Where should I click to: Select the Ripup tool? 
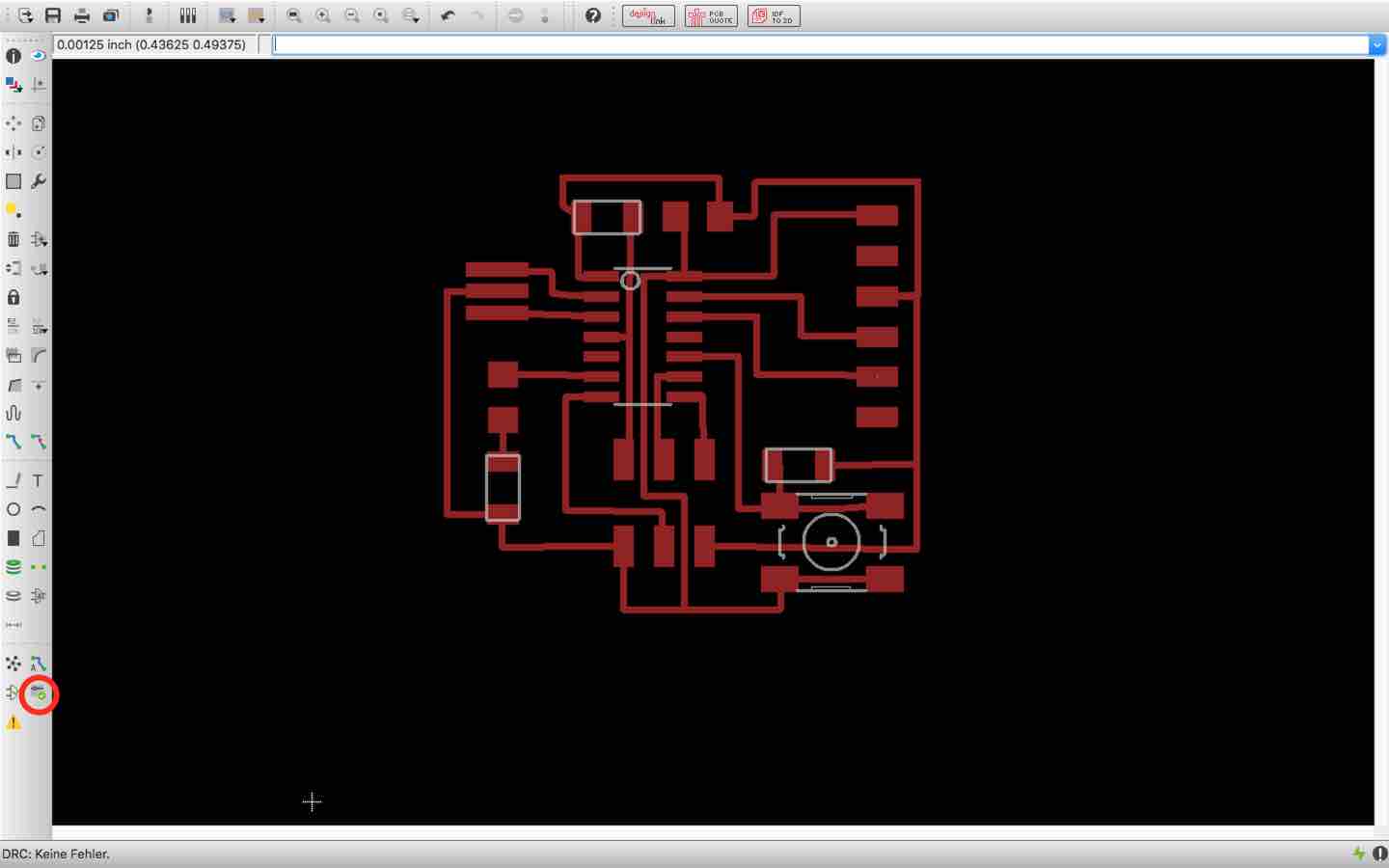point(39,442)
